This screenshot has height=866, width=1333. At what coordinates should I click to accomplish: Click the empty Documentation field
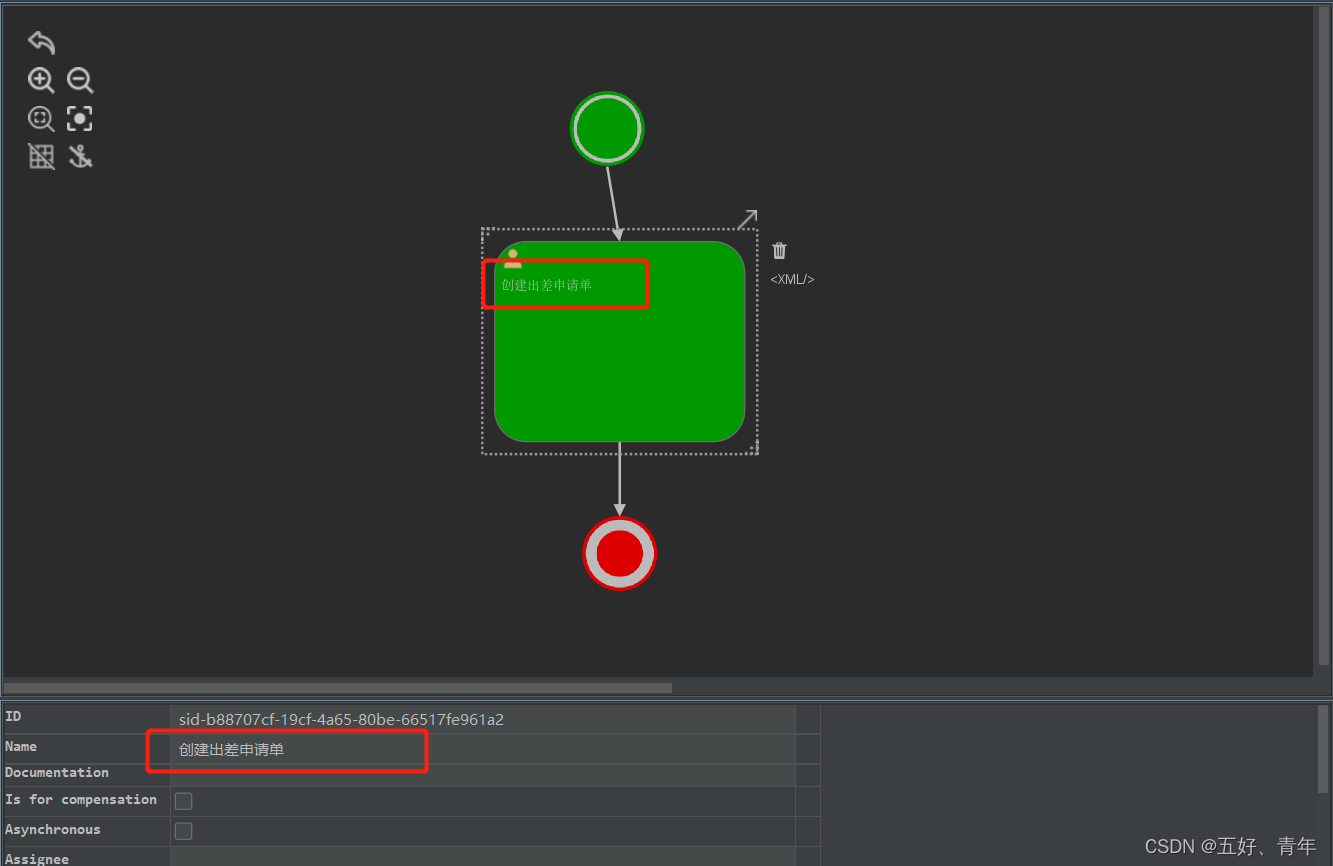pos(483,775)
